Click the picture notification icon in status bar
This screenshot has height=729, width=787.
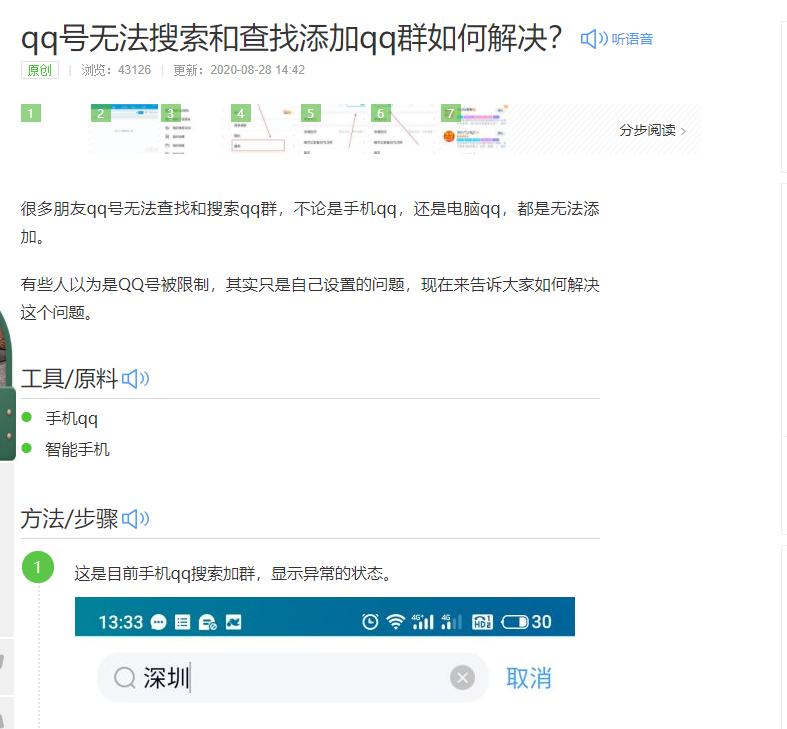233,623
